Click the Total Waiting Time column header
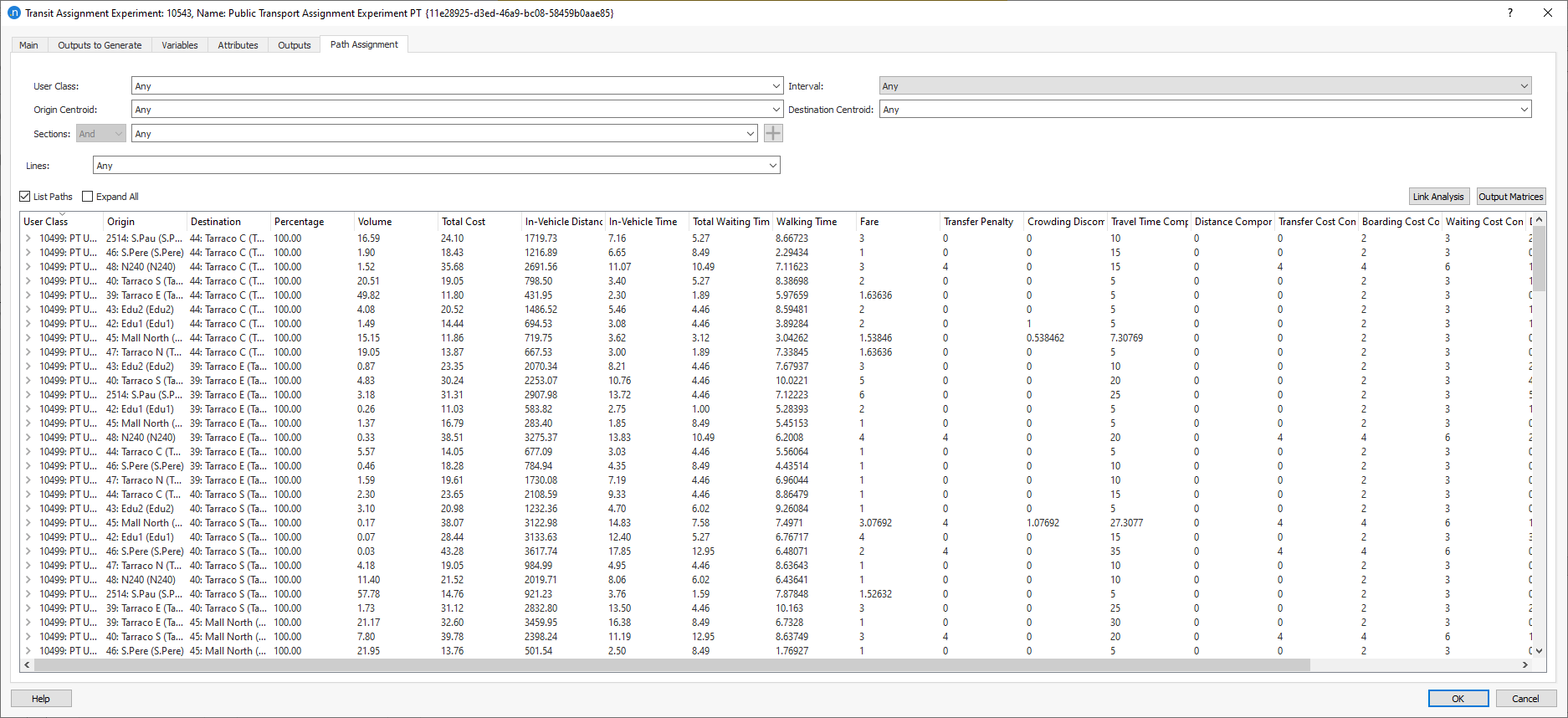Image resolution: width=1568 pixels, height=718 pixels. coord(731,222)
